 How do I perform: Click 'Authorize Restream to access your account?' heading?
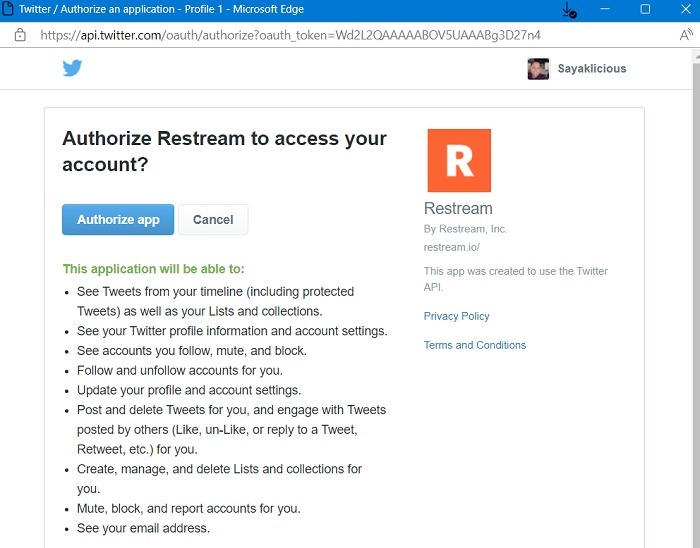[225, 151]
